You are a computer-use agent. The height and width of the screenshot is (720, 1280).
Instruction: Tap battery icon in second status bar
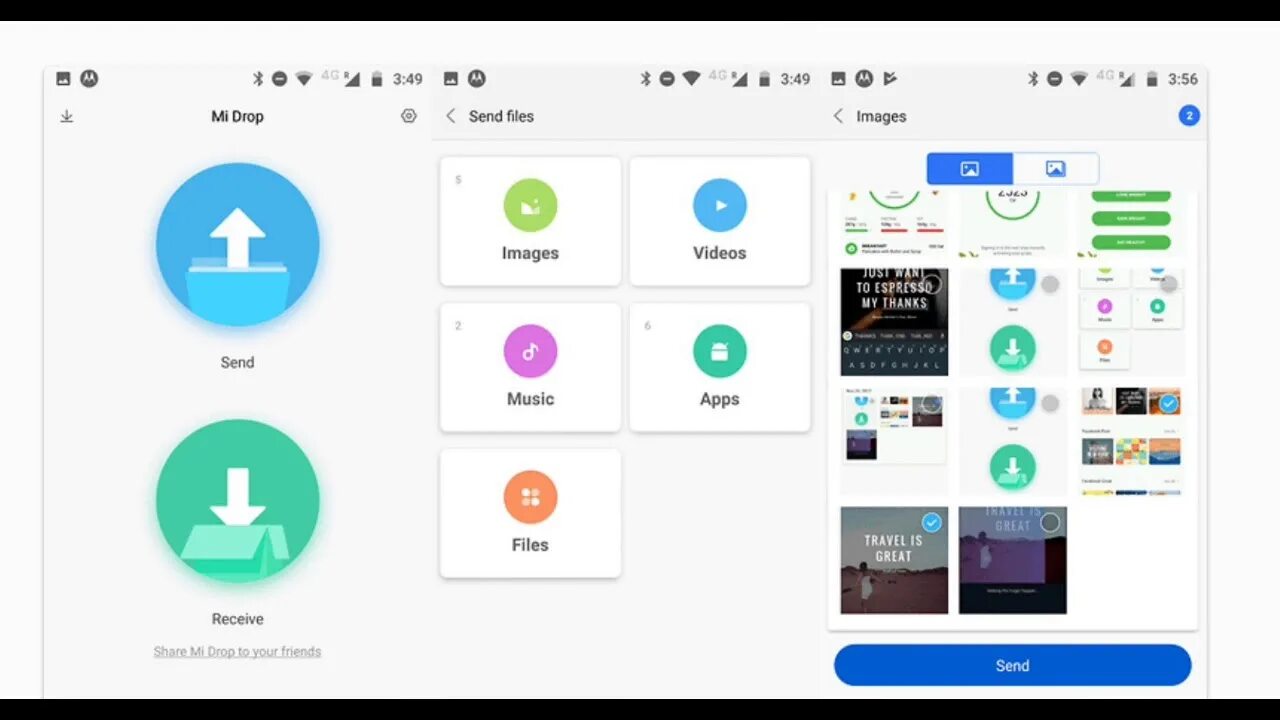click(x=765, y=79)
